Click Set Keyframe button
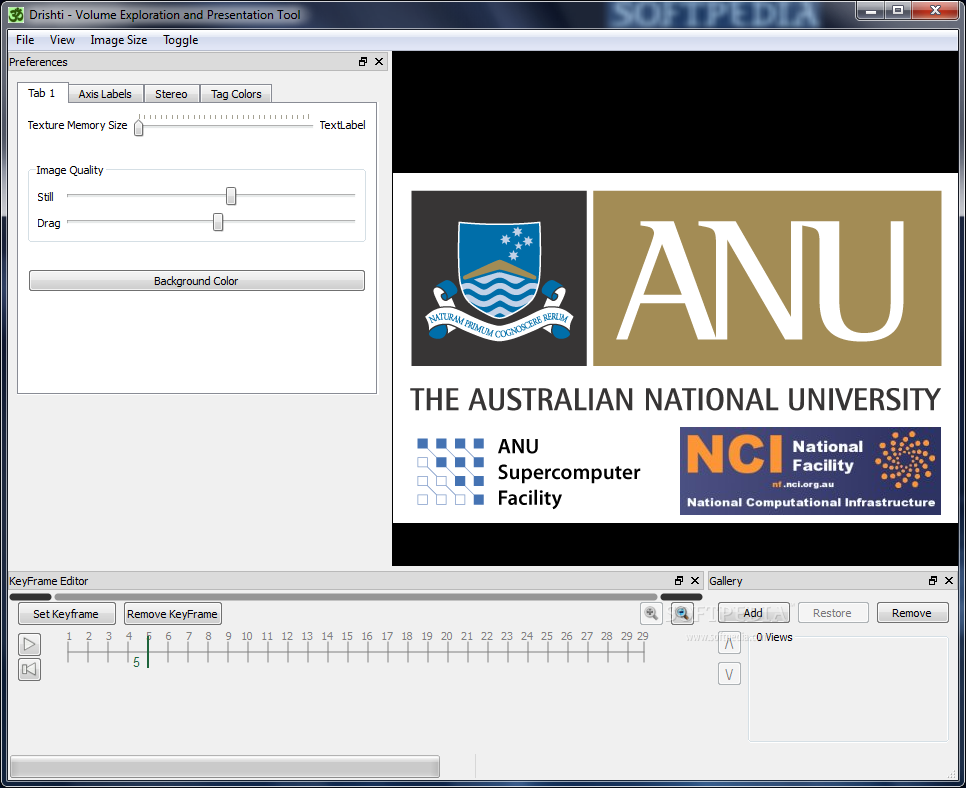966x788 pixels. click(66, 614)
